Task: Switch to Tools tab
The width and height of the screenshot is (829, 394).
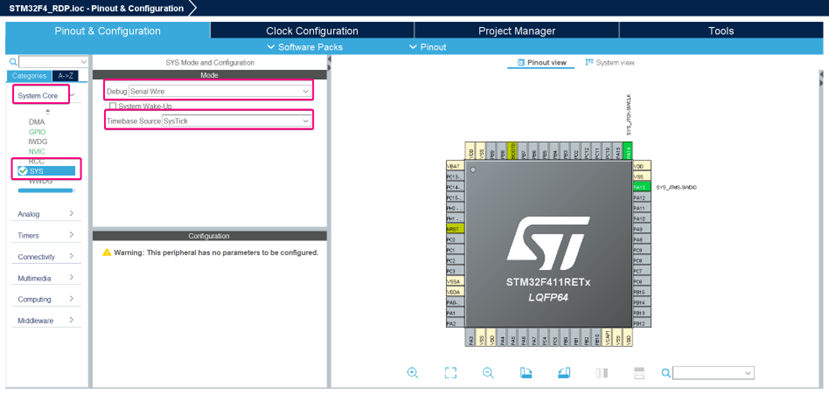Action: (x=721, y=31)
